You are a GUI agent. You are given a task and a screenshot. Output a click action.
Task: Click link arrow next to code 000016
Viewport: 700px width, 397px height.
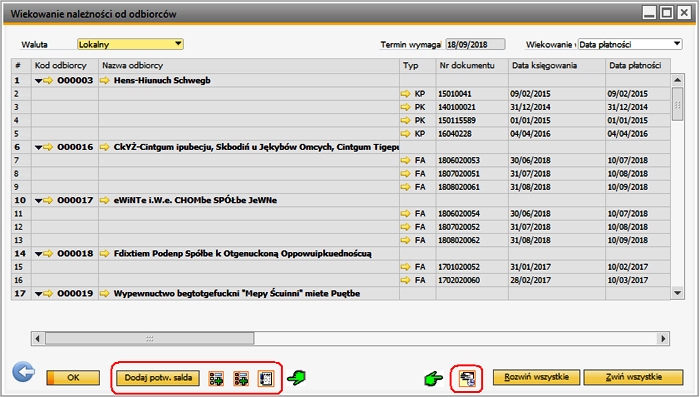pos(48,147)
